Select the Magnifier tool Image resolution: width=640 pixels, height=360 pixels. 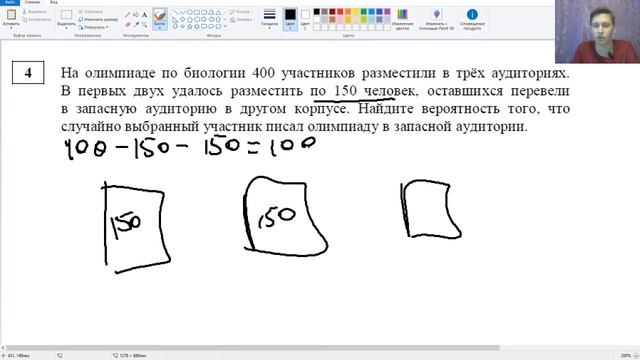[x=144, y=24]
